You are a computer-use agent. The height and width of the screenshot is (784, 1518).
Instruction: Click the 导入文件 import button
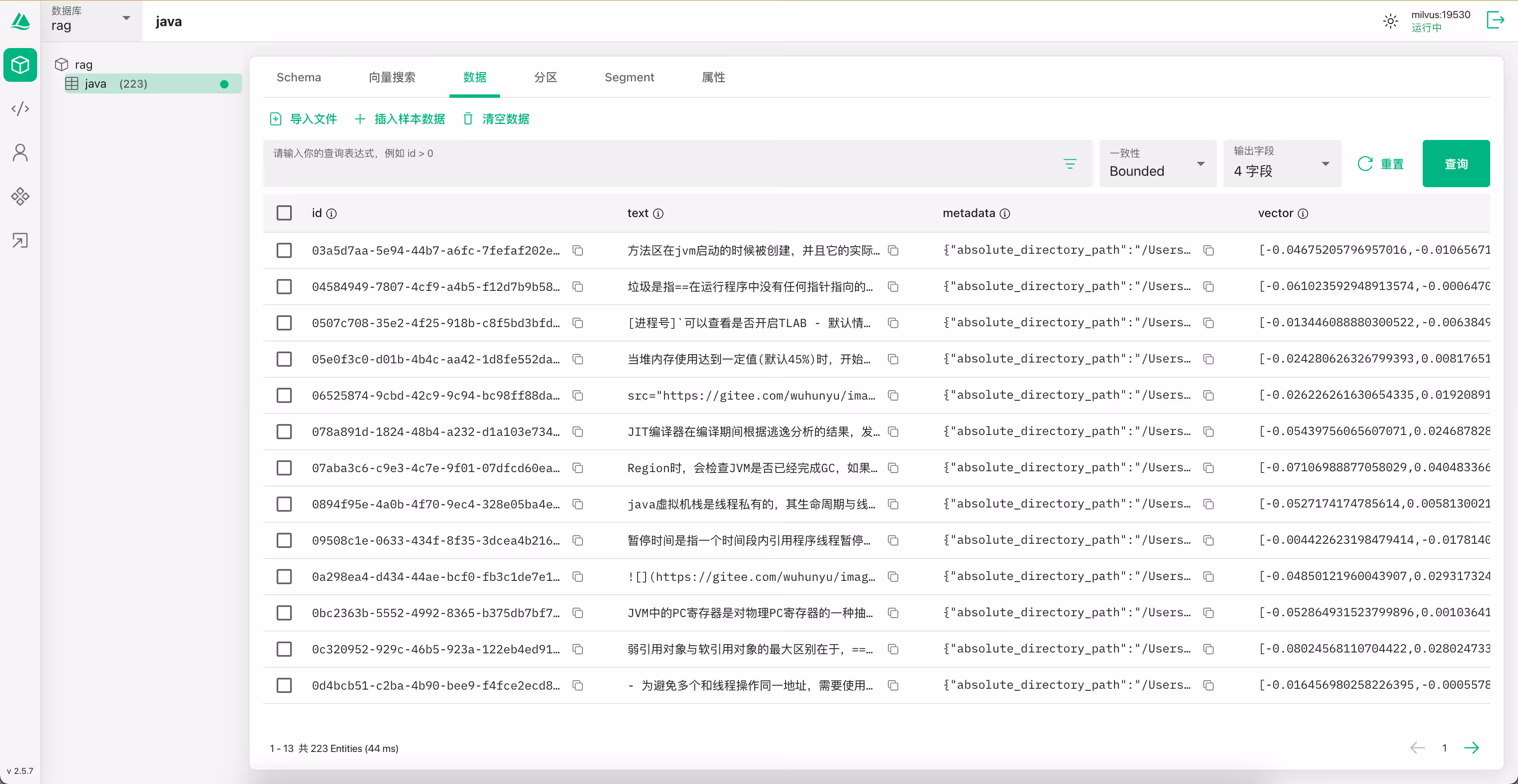tap(303, 119)
